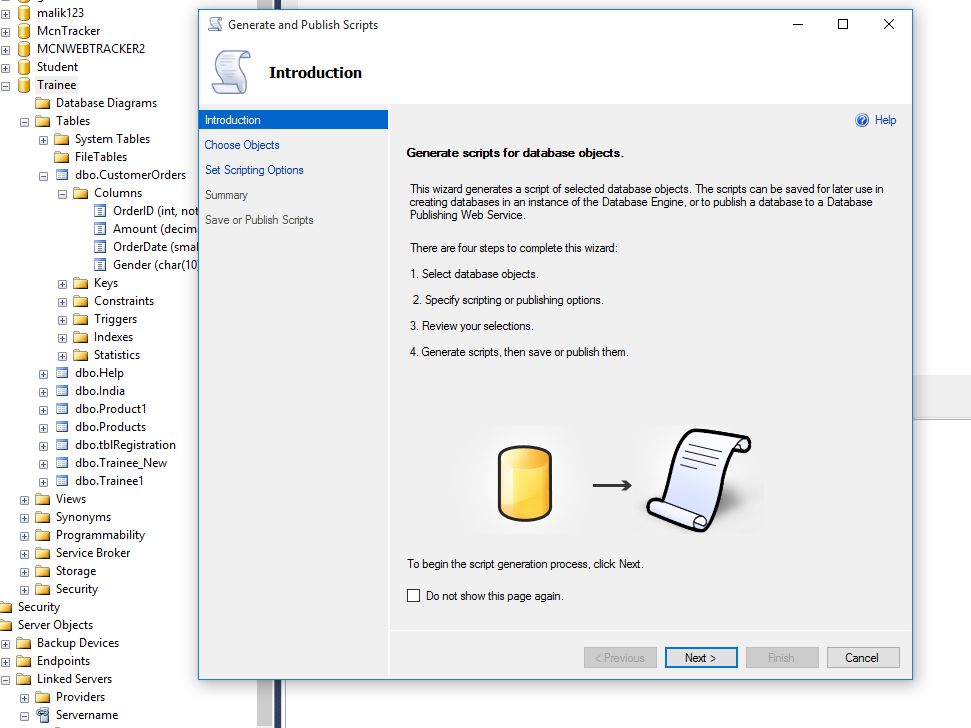Expand the System Tables node
The width and height of the screenshot is (971, 728).
tap(43, 140)
